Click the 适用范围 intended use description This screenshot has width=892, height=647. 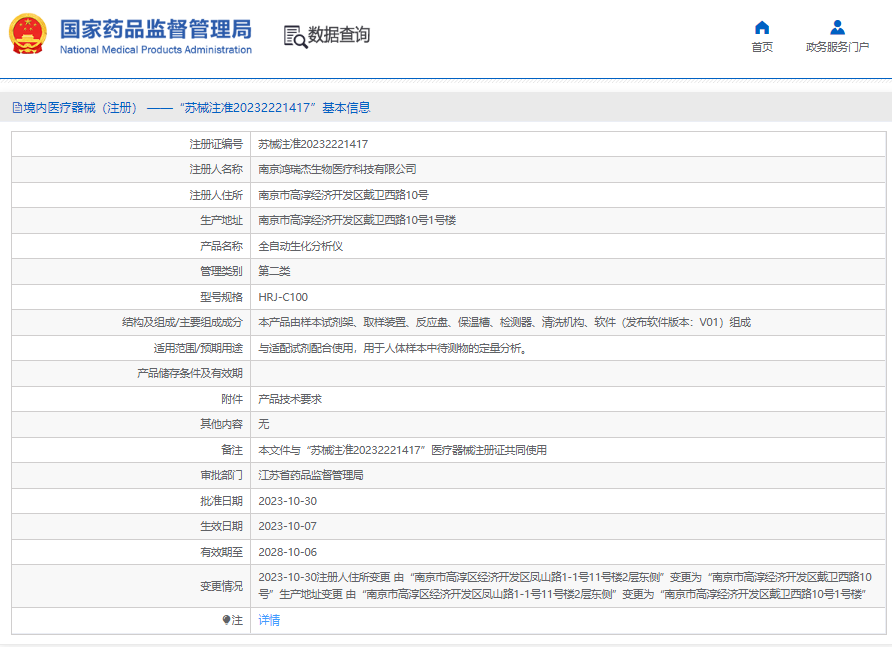coord(393,348)
